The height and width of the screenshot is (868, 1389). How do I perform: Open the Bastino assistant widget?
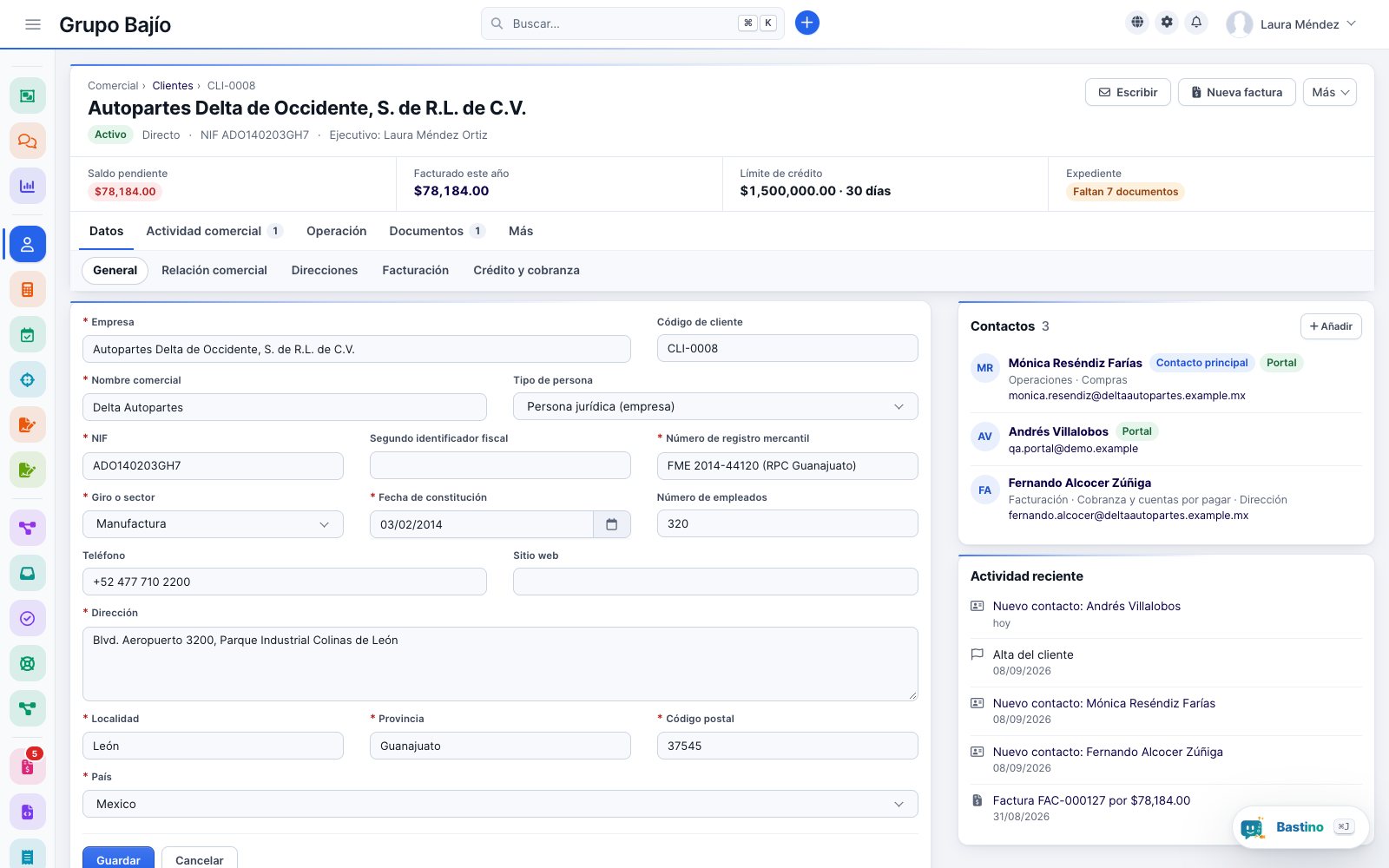(1300, 827)
